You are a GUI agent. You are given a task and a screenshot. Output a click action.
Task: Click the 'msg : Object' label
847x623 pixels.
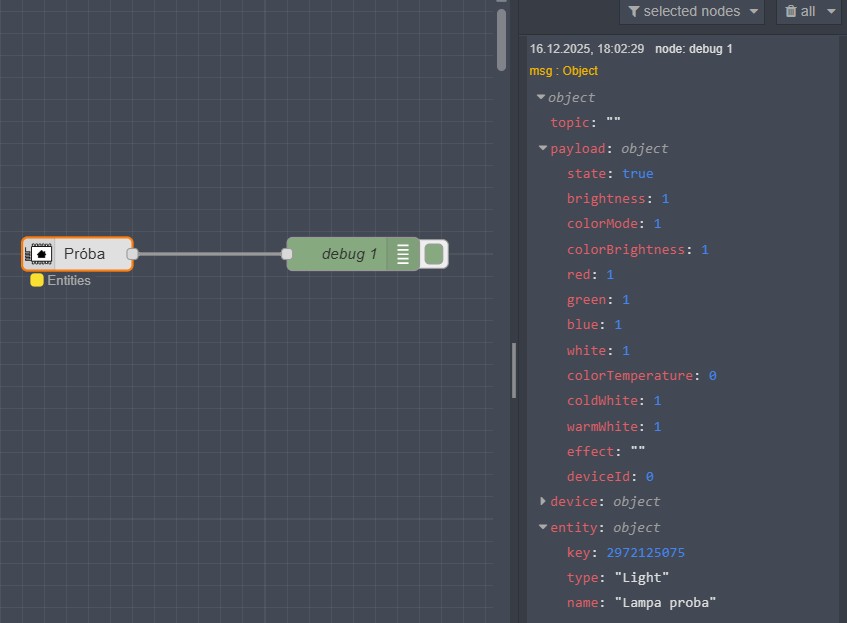pos(563,71)
